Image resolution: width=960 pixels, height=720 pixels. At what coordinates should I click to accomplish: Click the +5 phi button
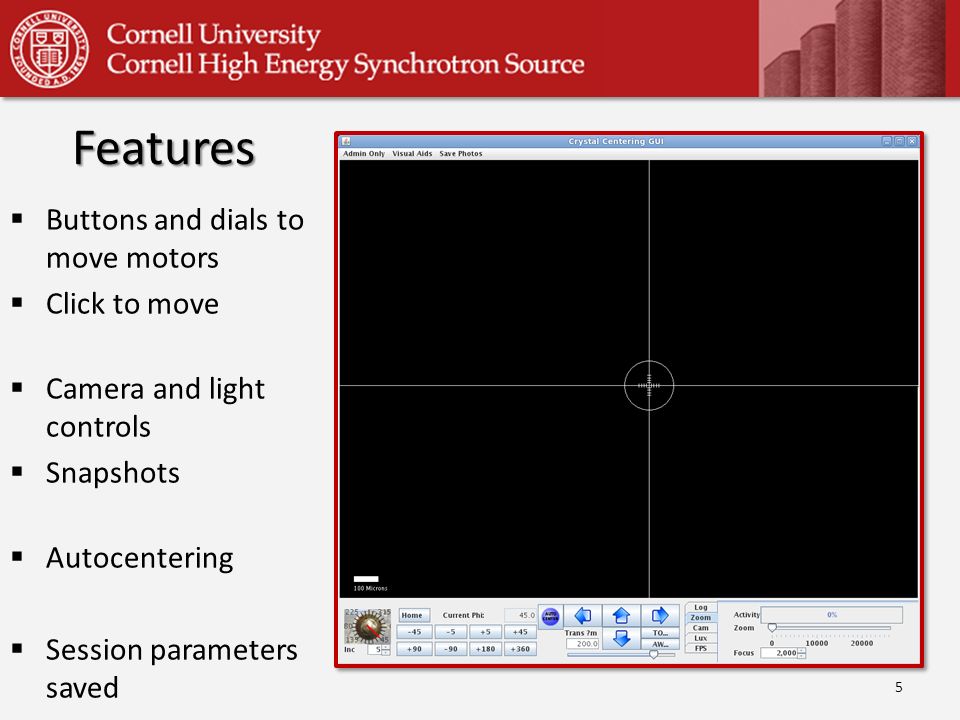tap(485, 632)
